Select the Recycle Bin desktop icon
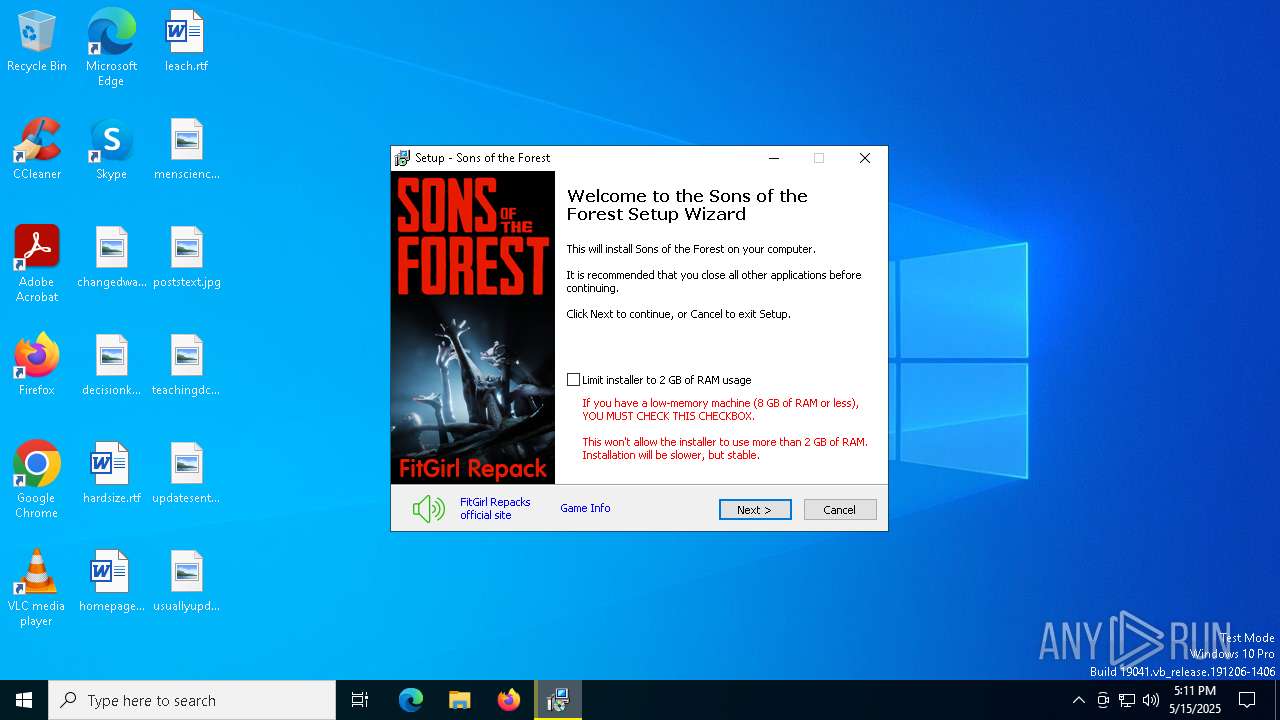Screen dimensions: 1280x720 [37, 42]
